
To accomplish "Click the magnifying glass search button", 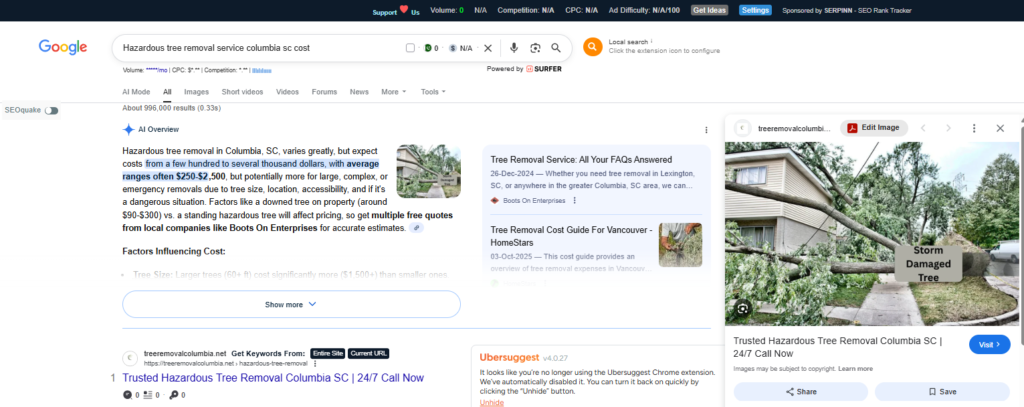I will 558,48.
